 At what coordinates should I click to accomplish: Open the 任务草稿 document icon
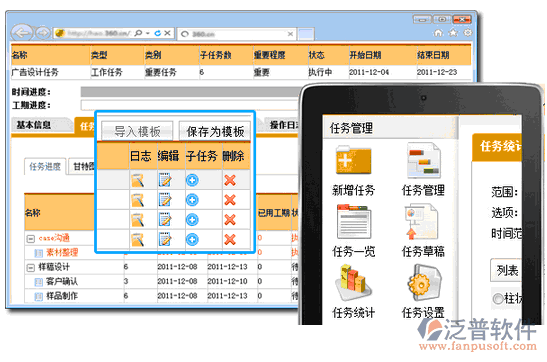[421, 222]
